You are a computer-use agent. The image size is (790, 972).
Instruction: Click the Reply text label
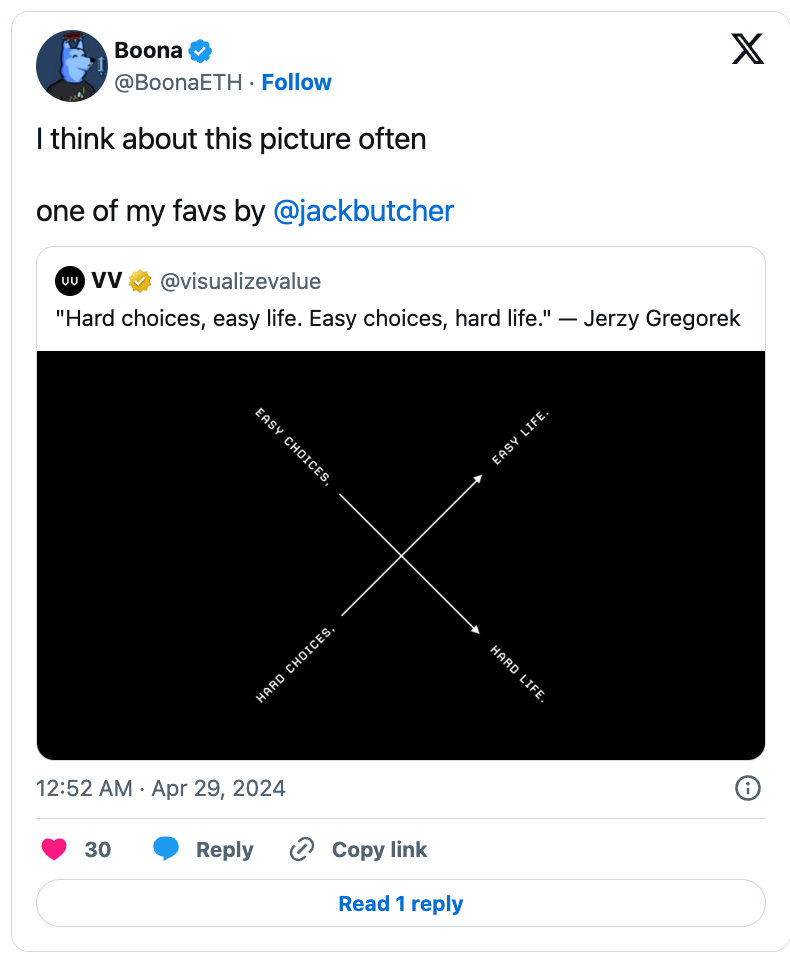[x=224, y=850]
